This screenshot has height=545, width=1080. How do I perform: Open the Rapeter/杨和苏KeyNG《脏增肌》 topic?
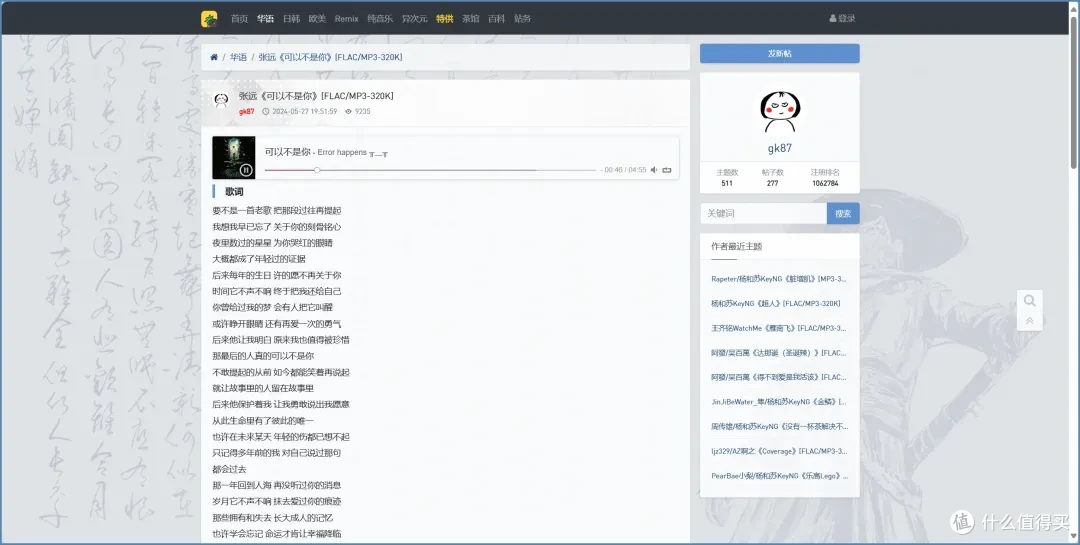click(779, 279)
